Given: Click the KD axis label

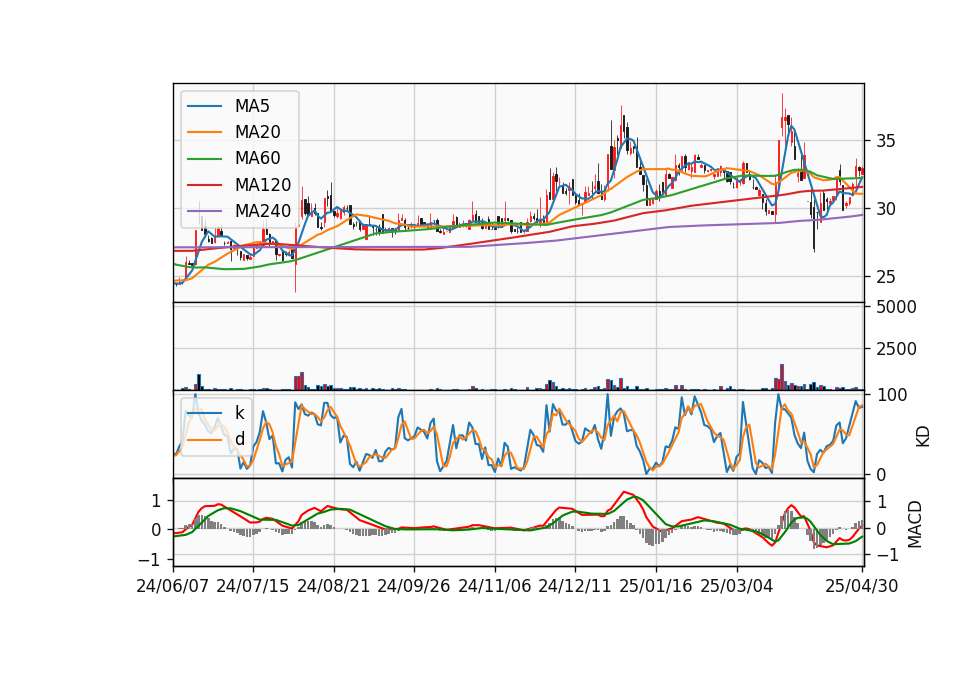Looking at the screenshot, I should (x=923, y=437).
